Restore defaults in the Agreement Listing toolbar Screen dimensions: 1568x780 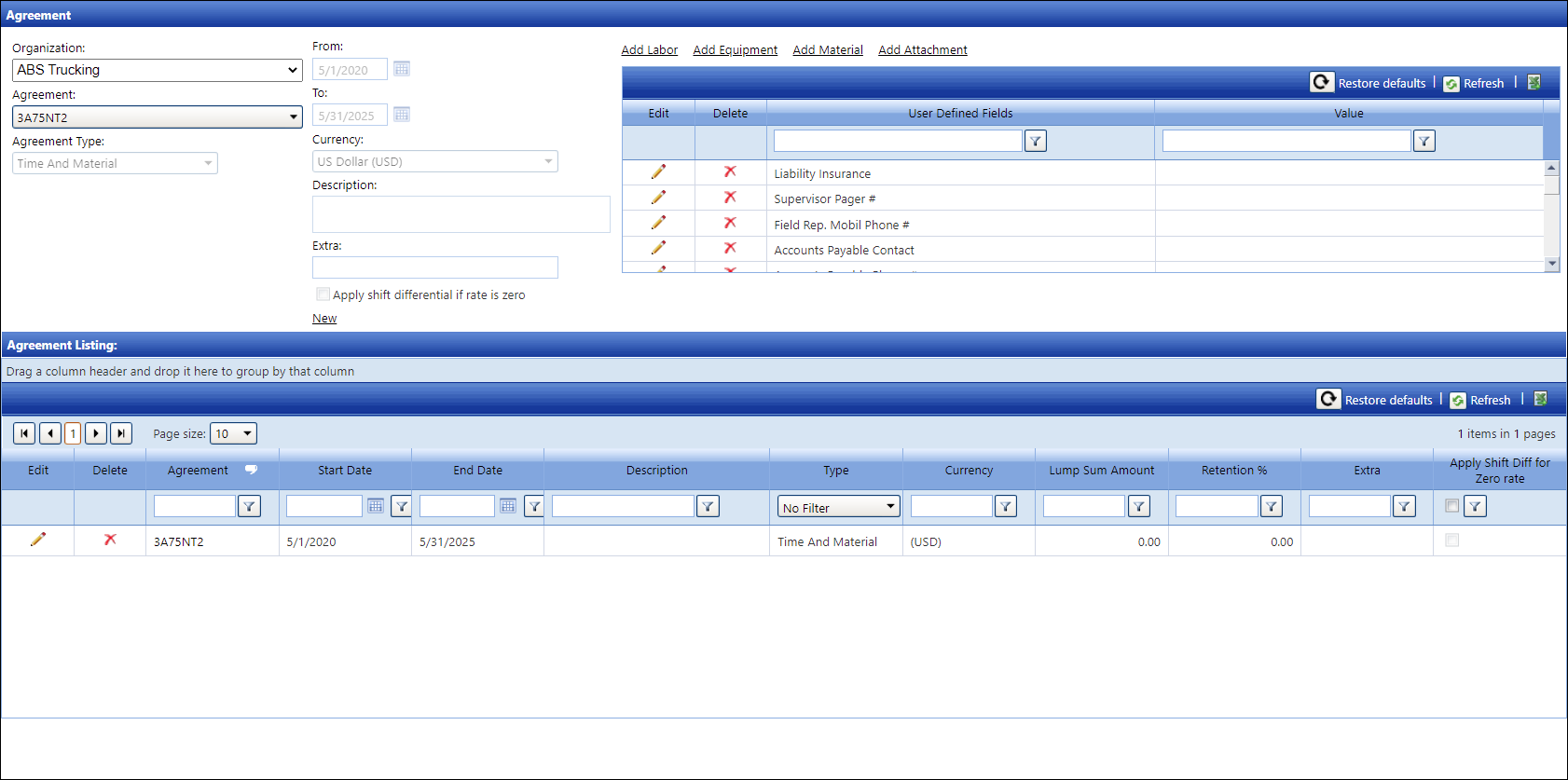pos(1376,400)
